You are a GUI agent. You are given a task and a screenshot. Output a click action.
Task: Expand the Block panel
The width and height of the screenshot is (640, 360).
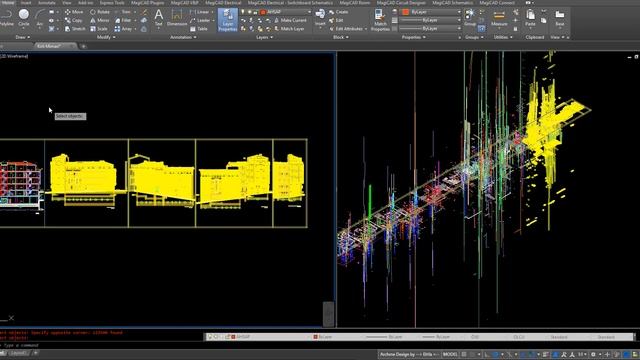pyautogui.click(x=341, y=37)
